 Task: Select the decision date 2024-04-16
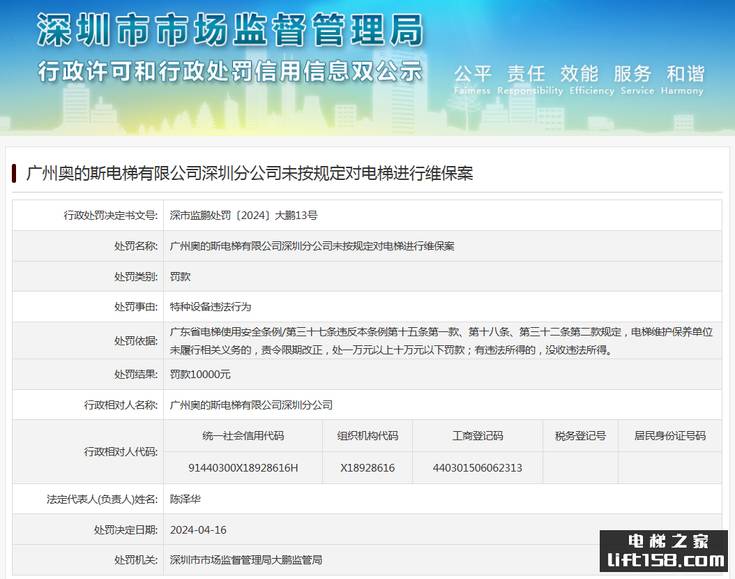pos(198,530)
